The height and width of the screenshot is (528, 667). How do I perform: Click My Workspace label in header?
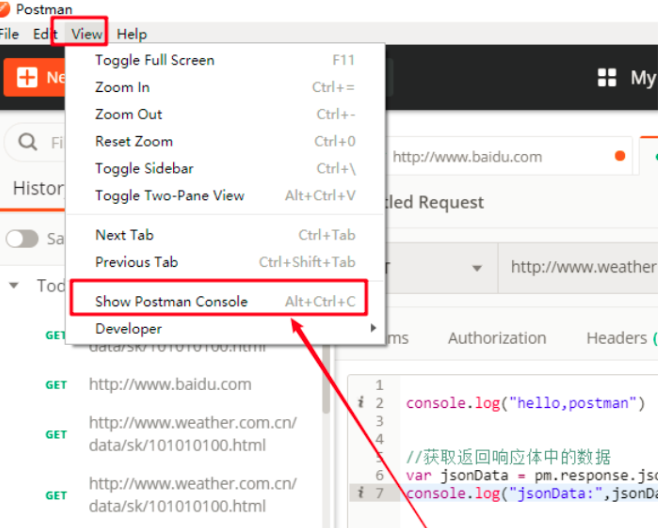pos(643,78)
